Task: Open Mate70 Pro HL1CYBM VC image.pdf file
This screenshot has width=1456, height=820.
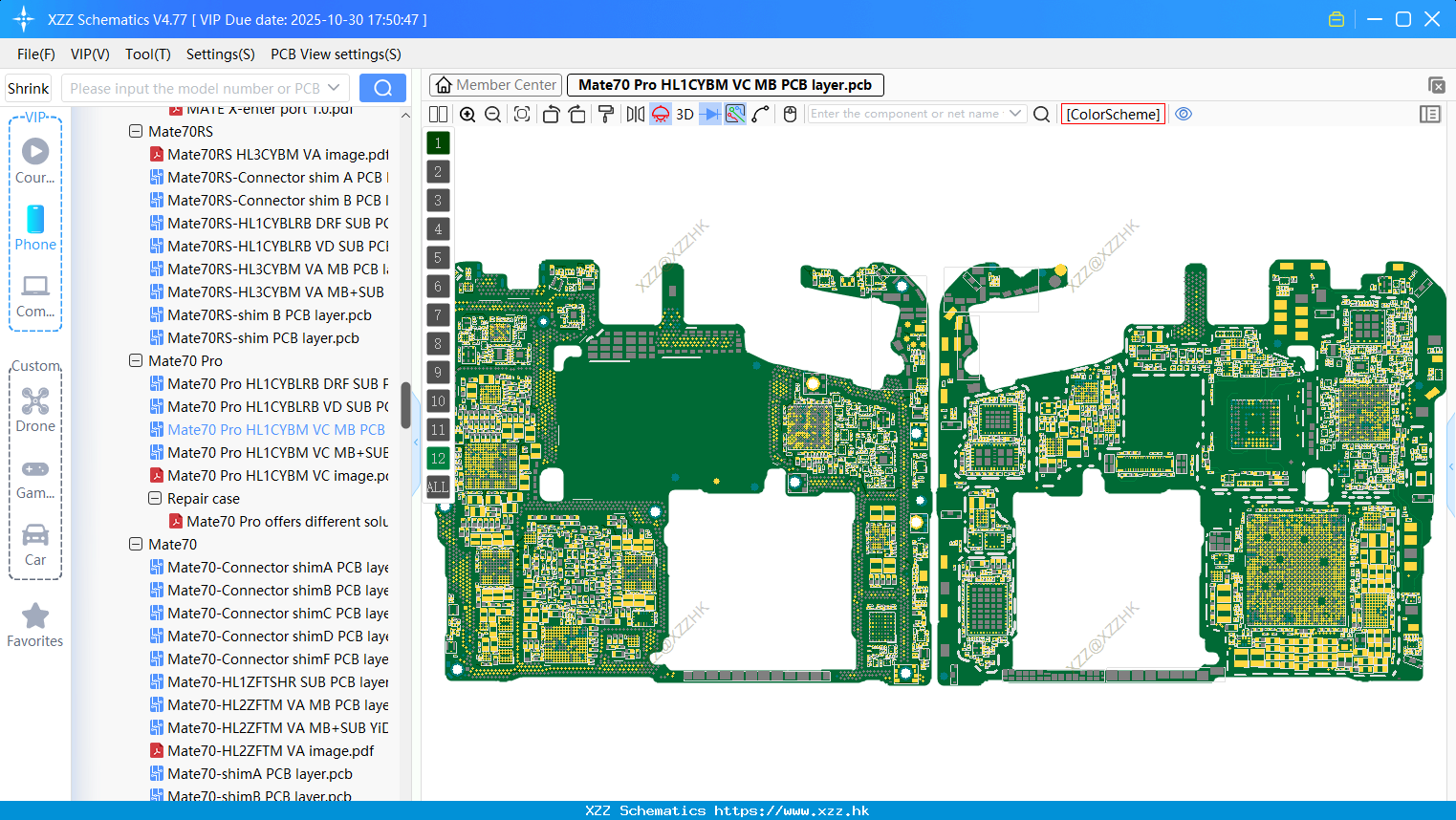Action: point(270,476)
